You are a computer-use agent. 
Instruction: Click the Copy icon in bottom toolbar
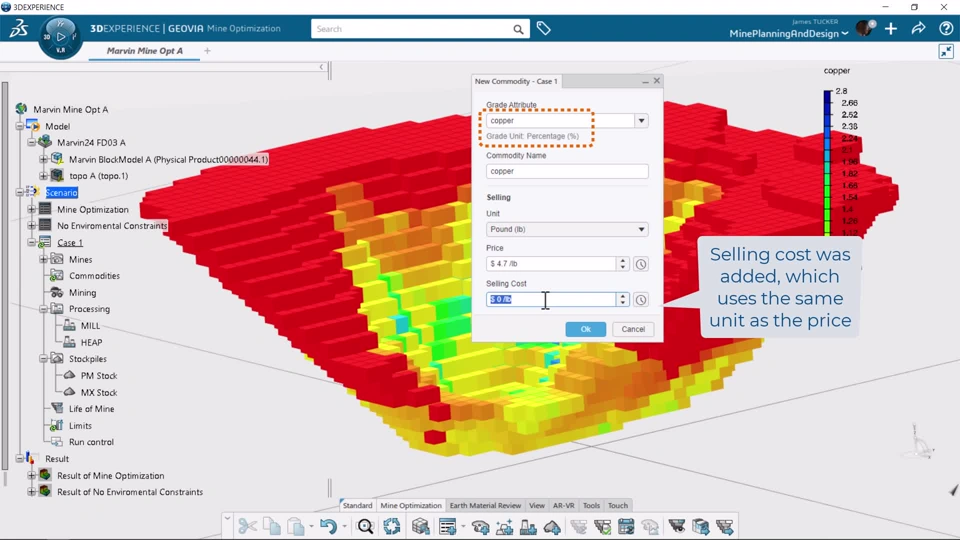pyautogui.click(x=271, y=526)
